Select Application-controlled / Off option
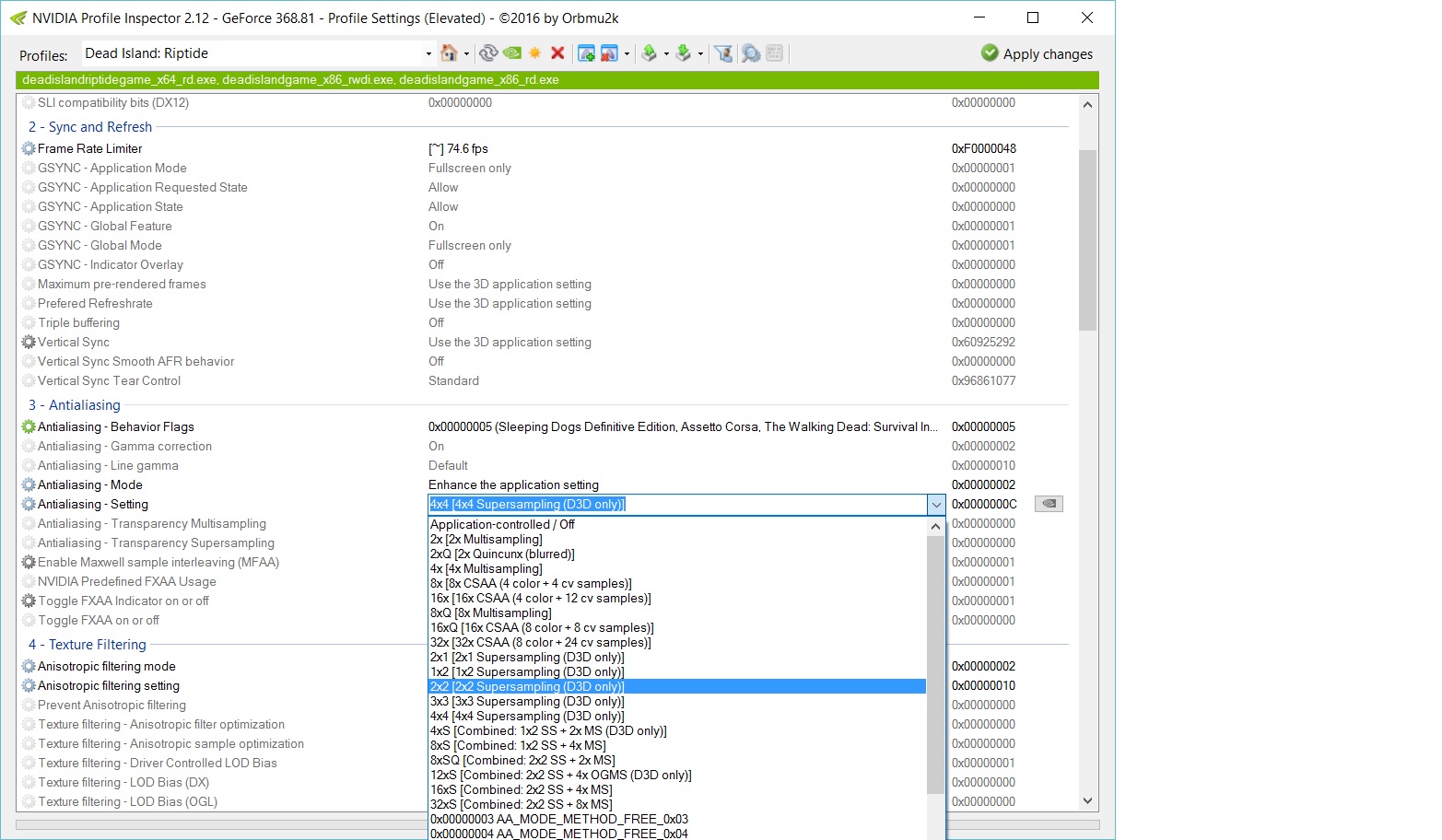The width and height of the screenshot is (1442, 840). (677, 524)
